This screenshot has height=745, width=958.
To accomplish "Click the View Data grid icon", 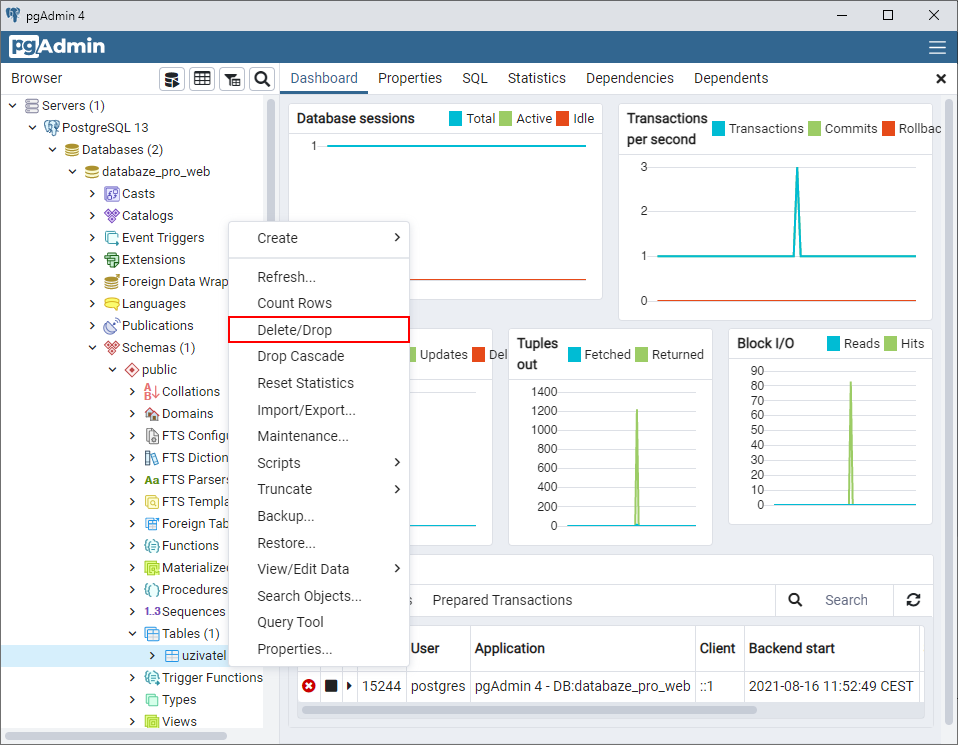I will 202,79.
